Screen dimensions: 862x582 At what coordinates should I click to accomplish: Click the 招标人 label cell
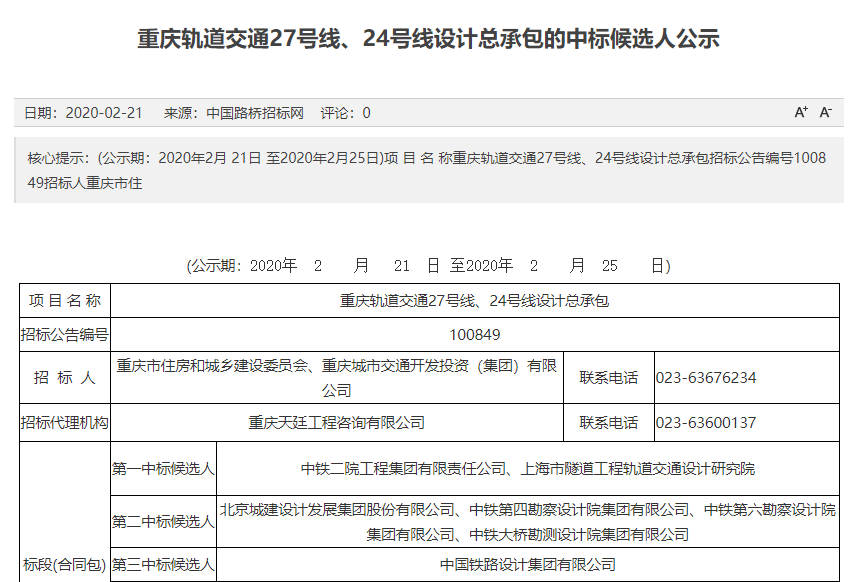[x=65, y=378]
